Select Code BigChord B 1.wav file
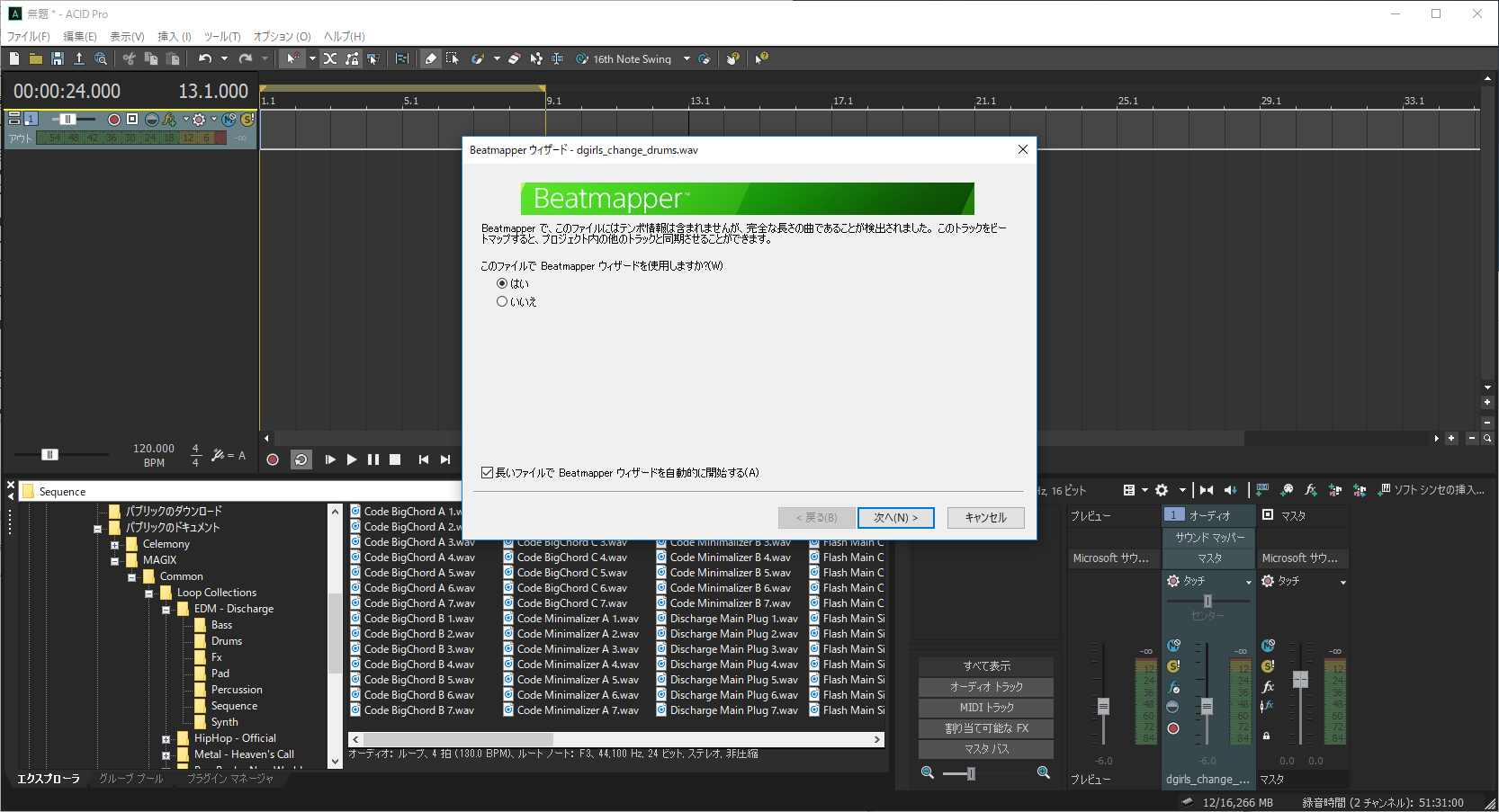 tap(412, 619)
